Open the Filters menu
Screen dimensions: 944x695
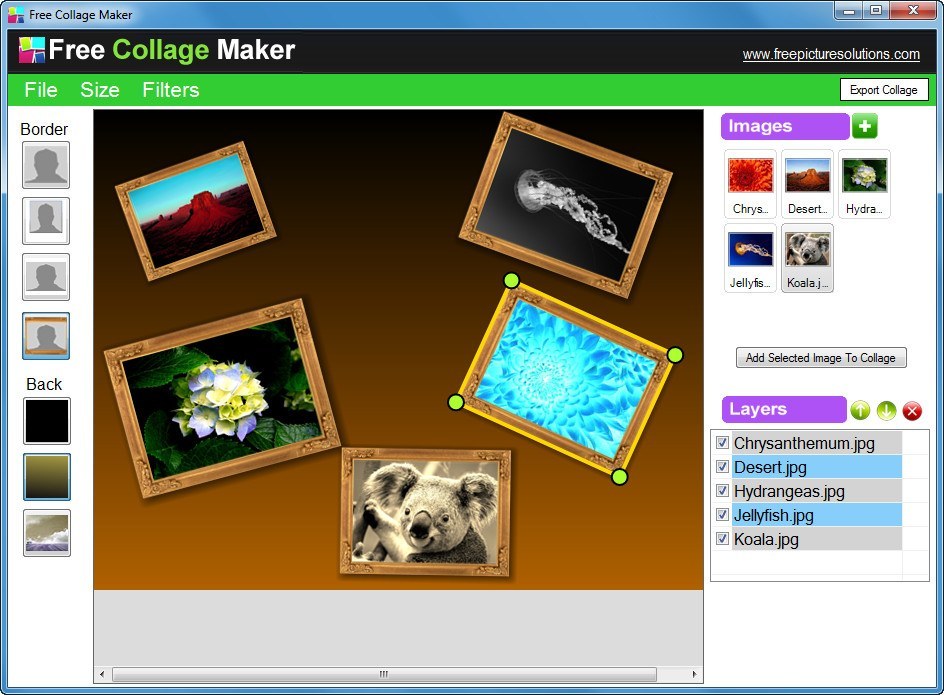pyautogui.click(x=170, y=90)
